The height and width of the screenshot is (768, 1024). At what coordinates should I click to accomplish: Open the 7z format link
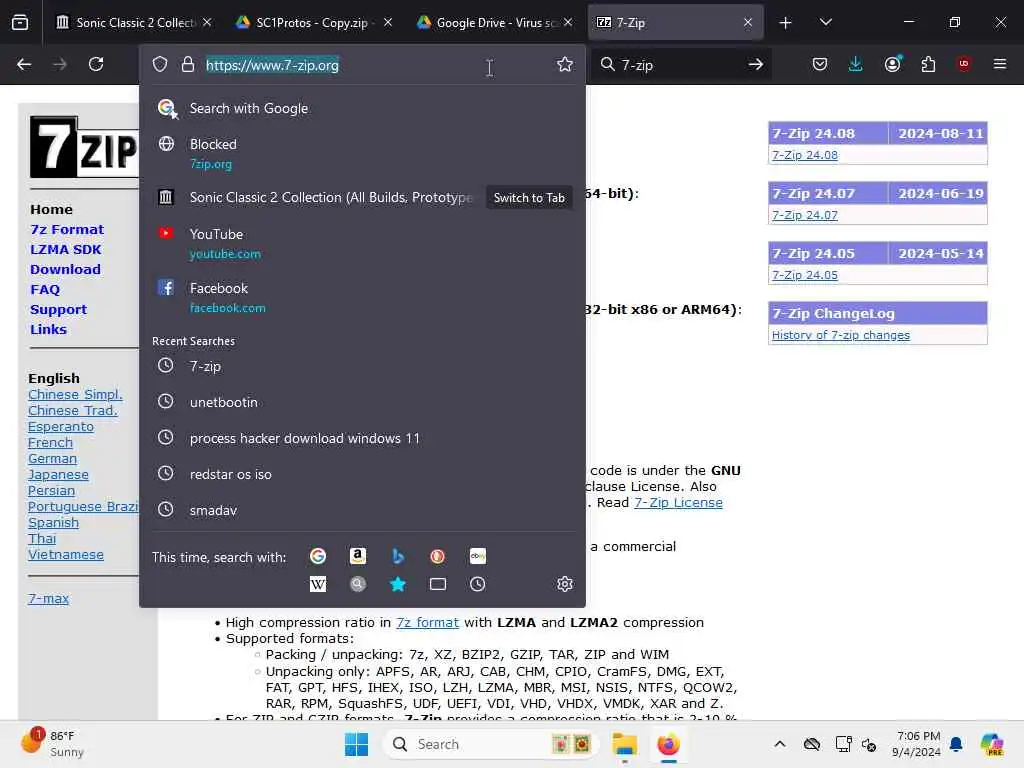click(x=427, y=622)
